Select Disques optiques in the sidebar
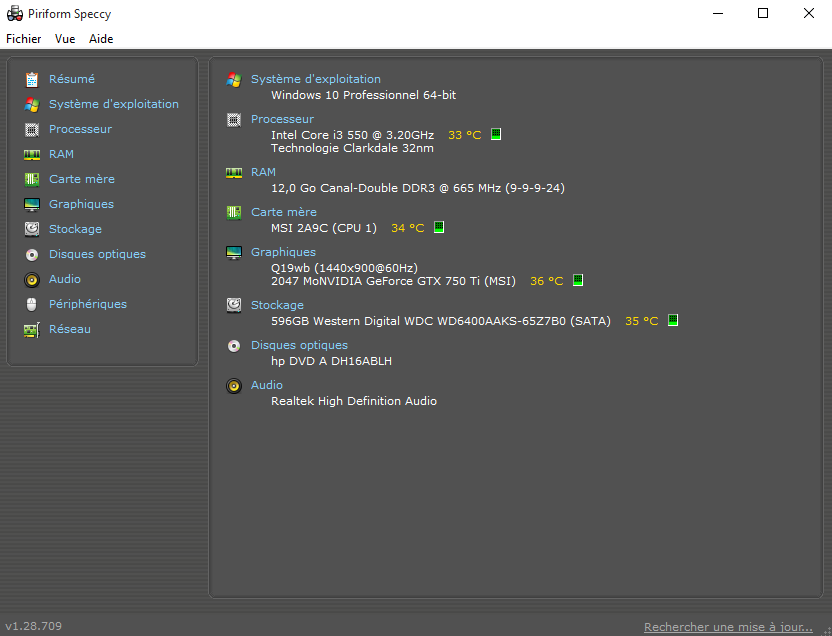Screen dimensions: 832x636 click(x=97, y=254)
